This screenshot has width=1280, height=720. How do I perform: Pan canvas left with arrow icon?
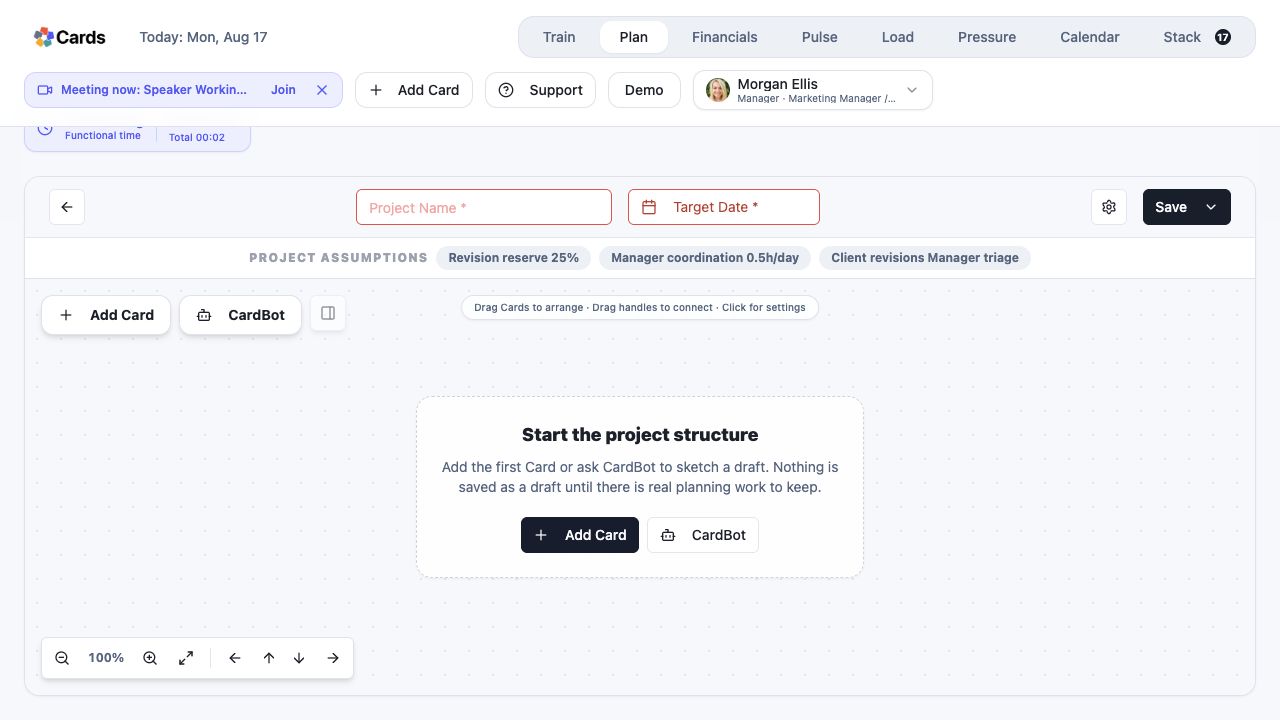(x=235, y=658)
